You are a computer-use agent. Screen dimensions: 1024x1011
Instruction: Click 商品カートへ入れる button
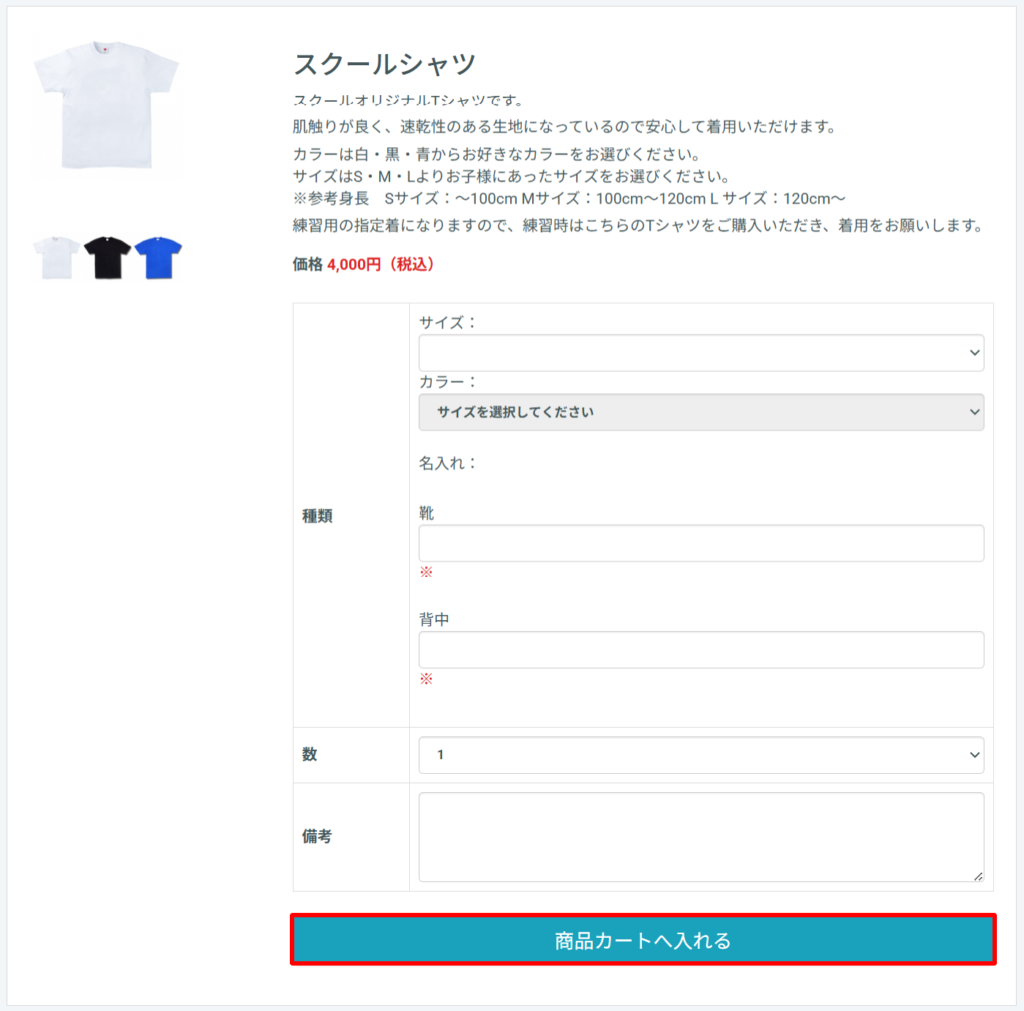(x=643, y=940)
